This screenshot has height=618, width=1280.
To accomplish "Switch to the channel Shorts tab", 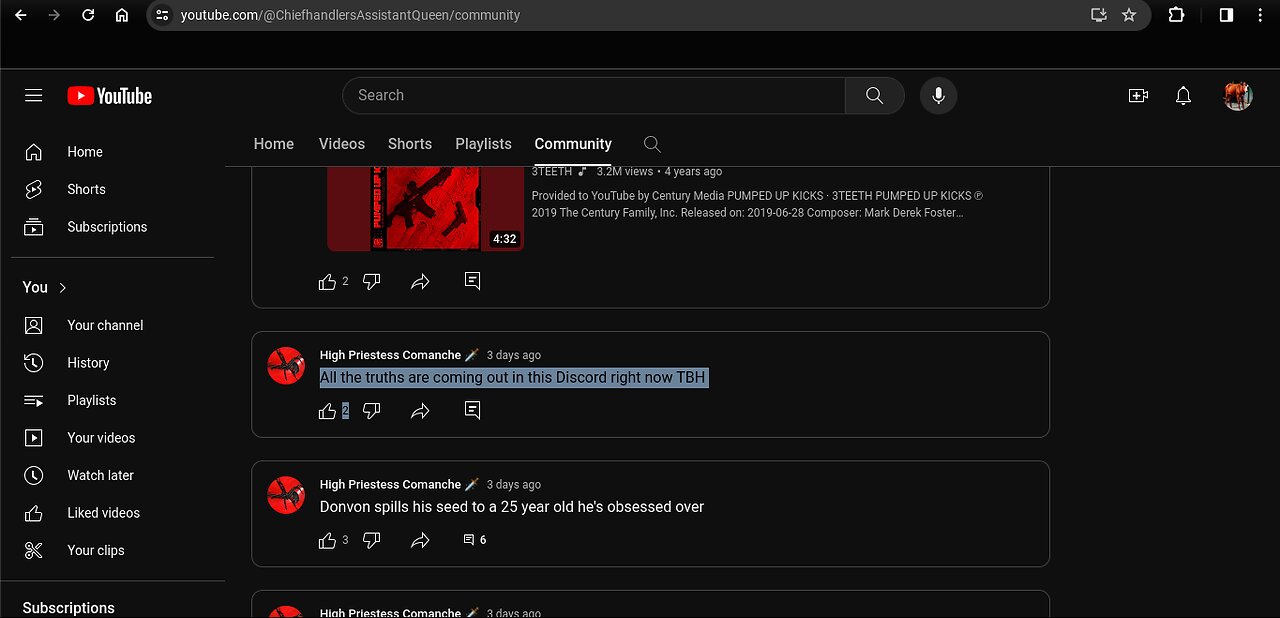I will [x=410, y=144].
